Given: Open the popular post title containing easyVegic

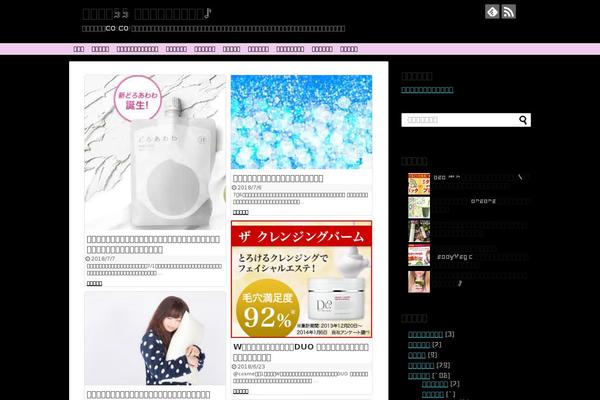Looking at the screenshot, I should (x=482, y=257).
